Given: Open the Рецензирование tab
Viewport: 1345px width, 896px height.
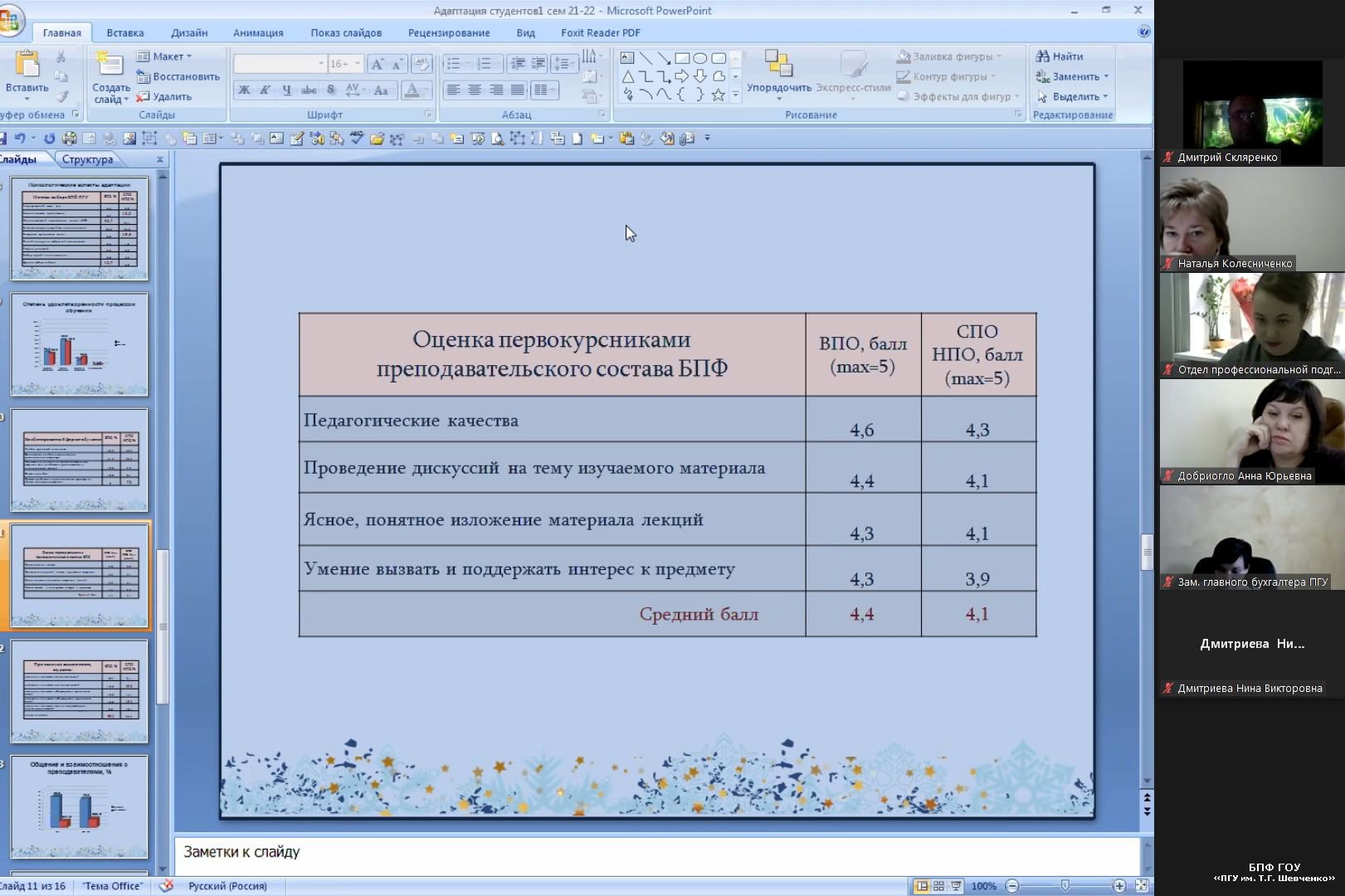Looking at the screenshot, I should tap(449, 33).
